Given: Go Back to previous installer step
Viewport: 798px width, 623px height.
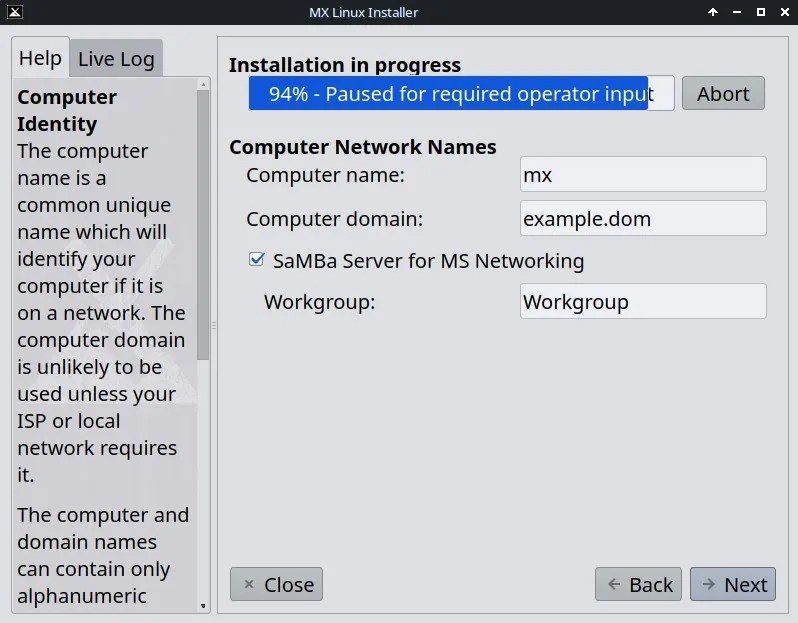Looking at the screenshot, I should (638, 584).
